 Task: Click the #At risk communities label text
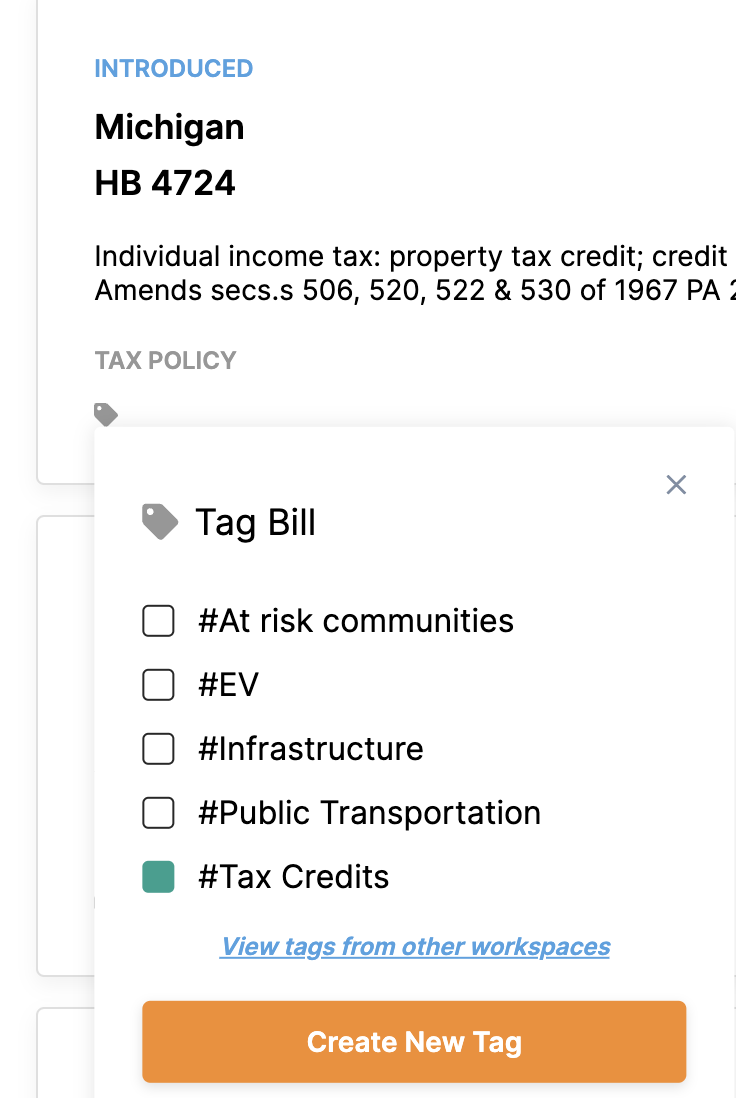[x=356, y=621]
